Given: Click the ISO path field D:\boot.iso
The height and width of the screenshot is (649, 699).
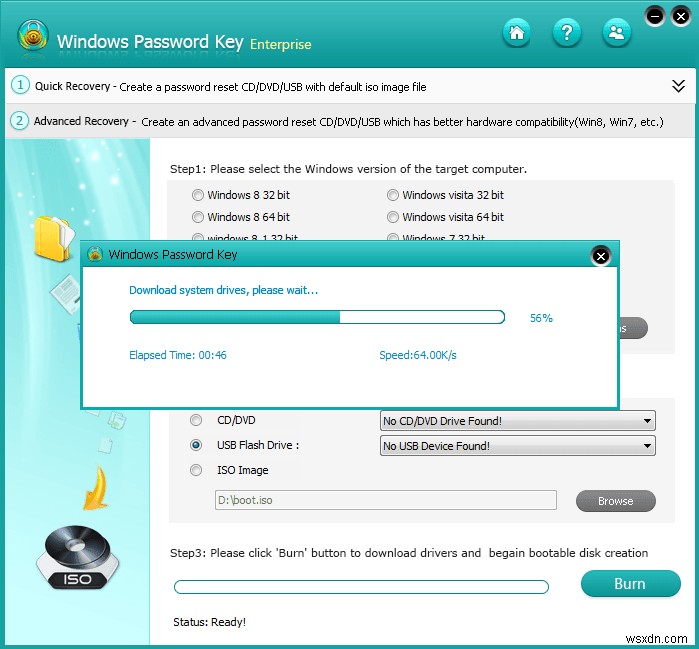Looking at the screenshot, I should 386,500.
